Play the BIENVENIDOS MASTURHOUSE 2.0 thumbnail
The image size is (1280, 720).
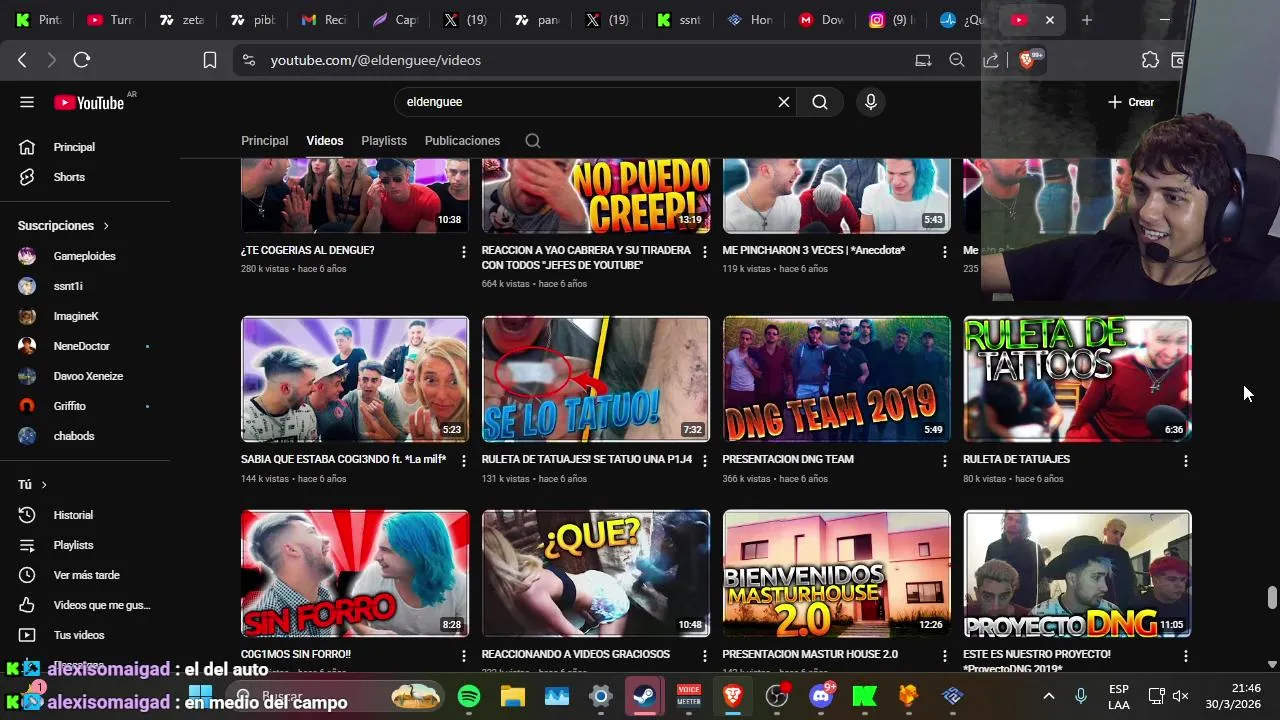pyautogui.click(x=837, y=574)
